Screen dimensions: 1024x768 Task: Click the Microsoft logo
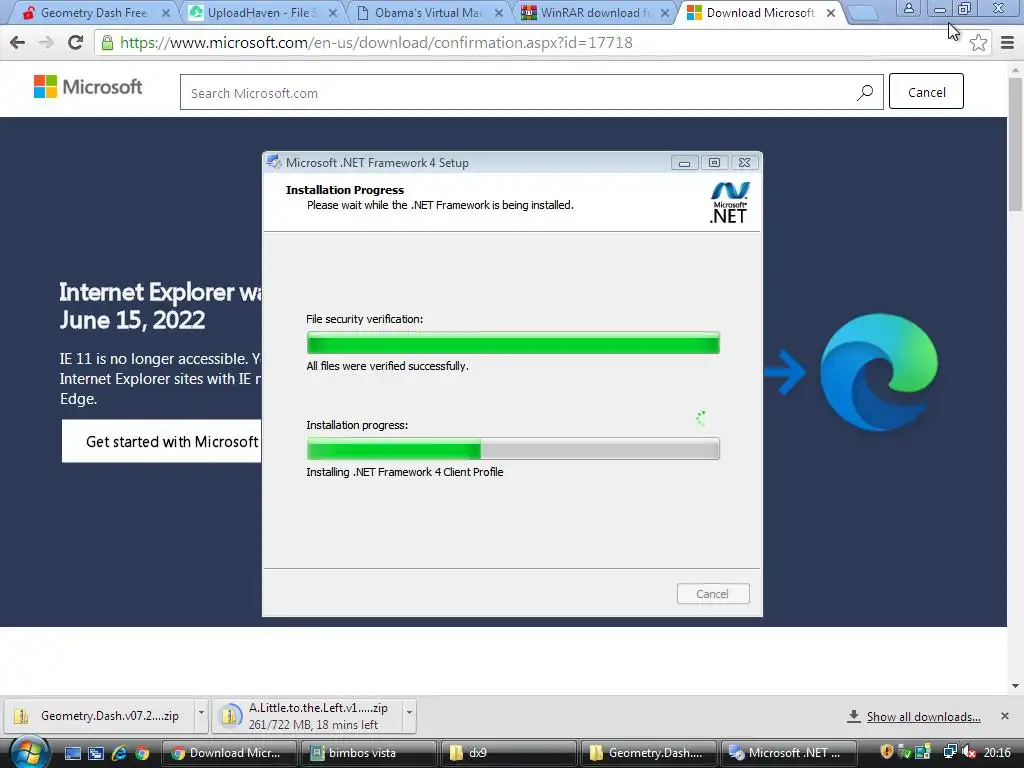pyautogui.click(x=88, y=86)
